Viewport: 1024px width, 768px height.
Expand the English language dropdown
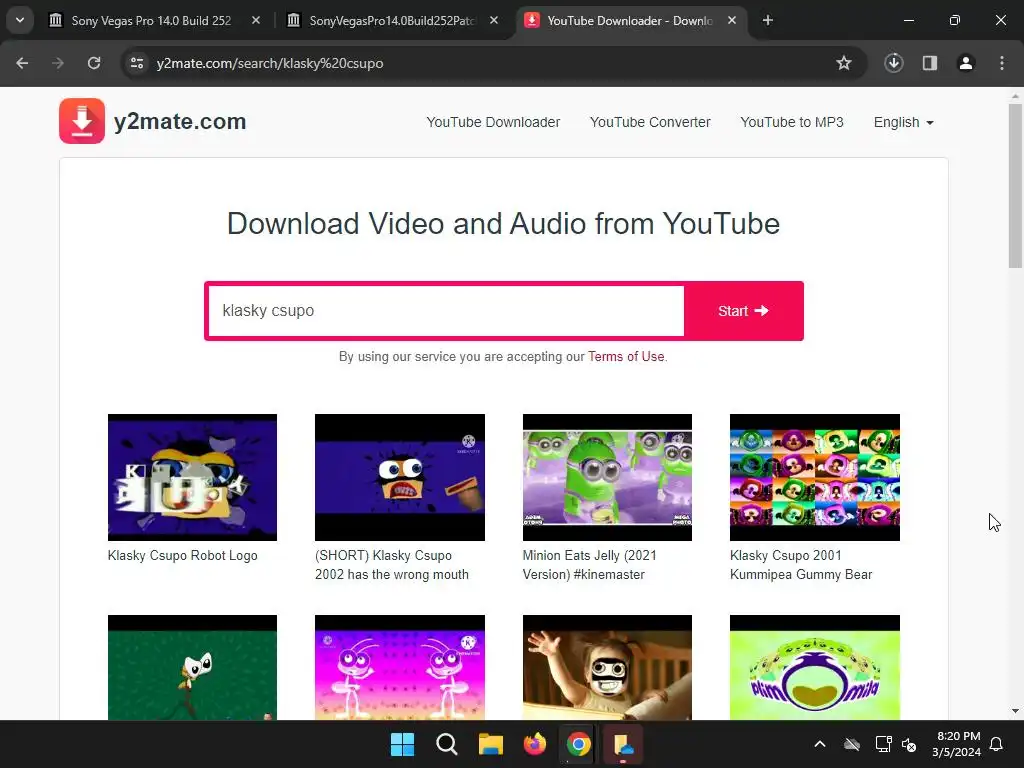904,122
